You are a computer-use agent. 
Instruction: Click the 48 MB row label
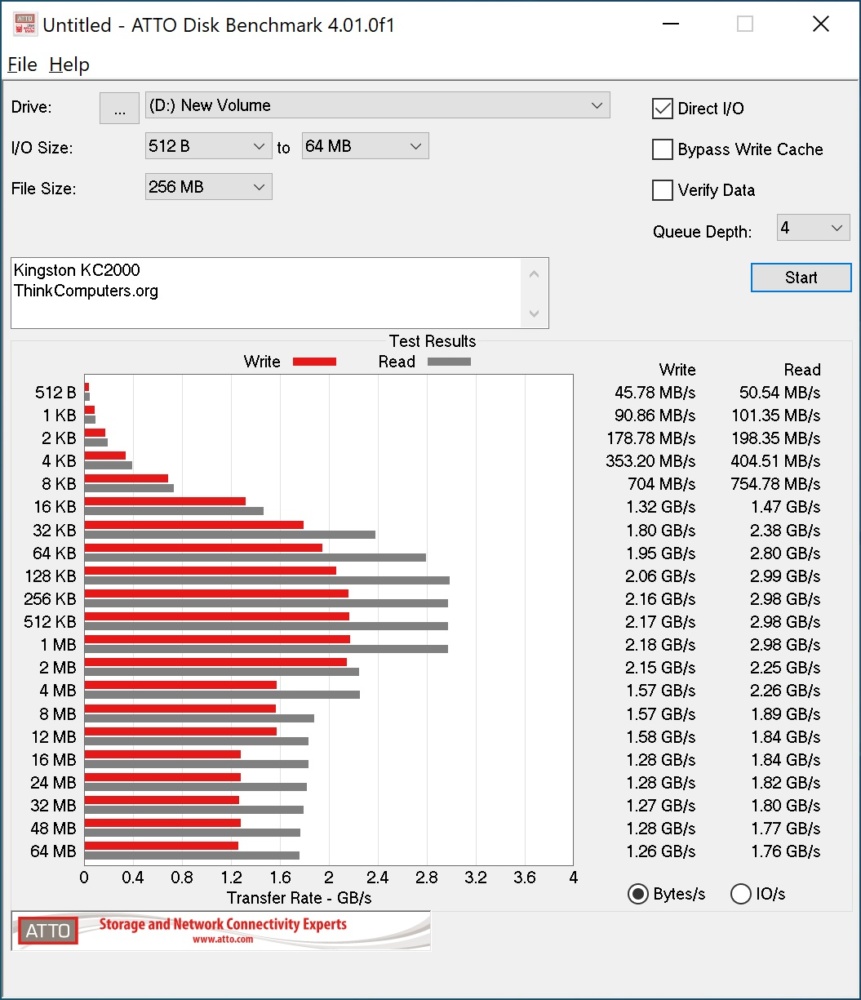(53, 828)
